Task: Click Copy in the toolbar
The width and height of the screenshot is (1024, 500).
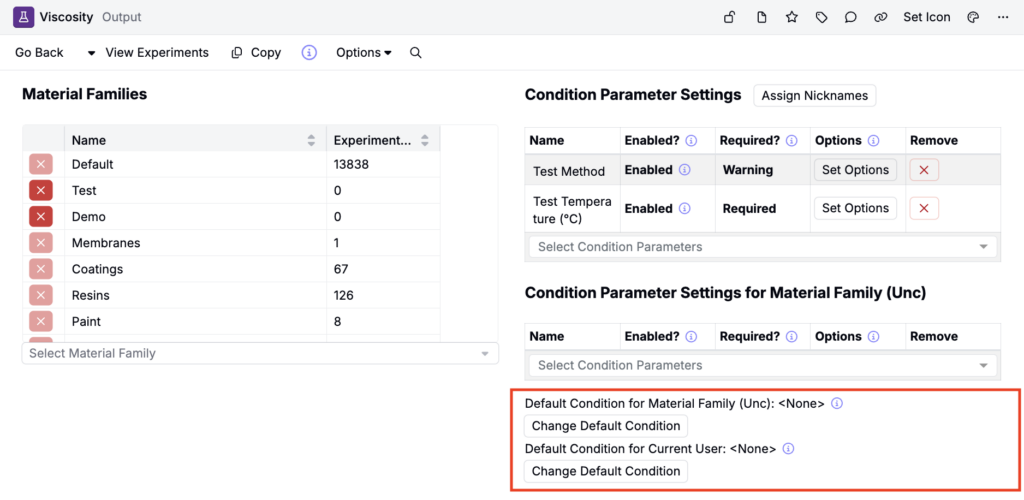Action: tap(256, 52)
